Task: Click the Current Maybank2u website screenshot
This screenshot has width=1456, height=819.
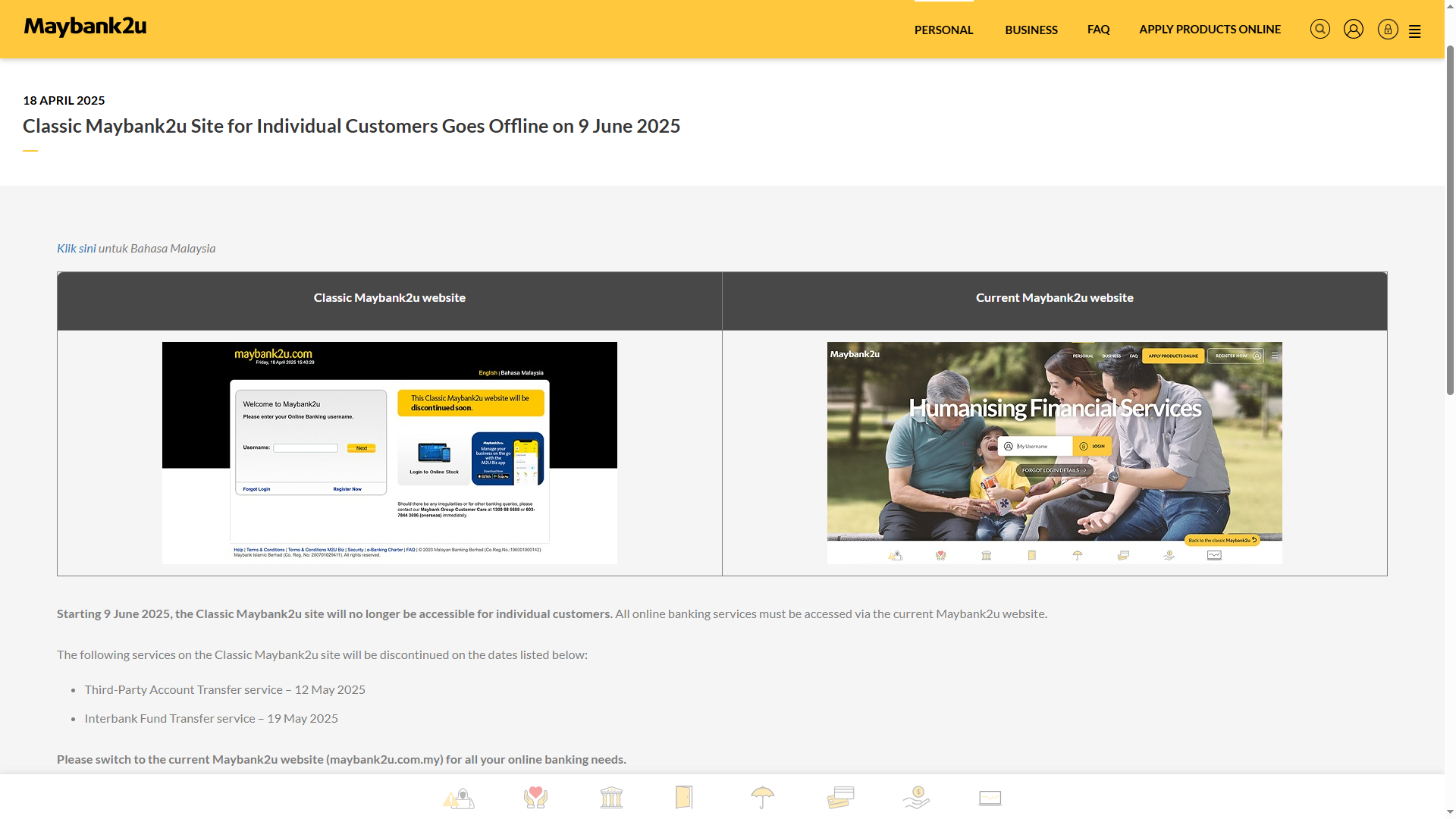Action: pos(1054,453)
